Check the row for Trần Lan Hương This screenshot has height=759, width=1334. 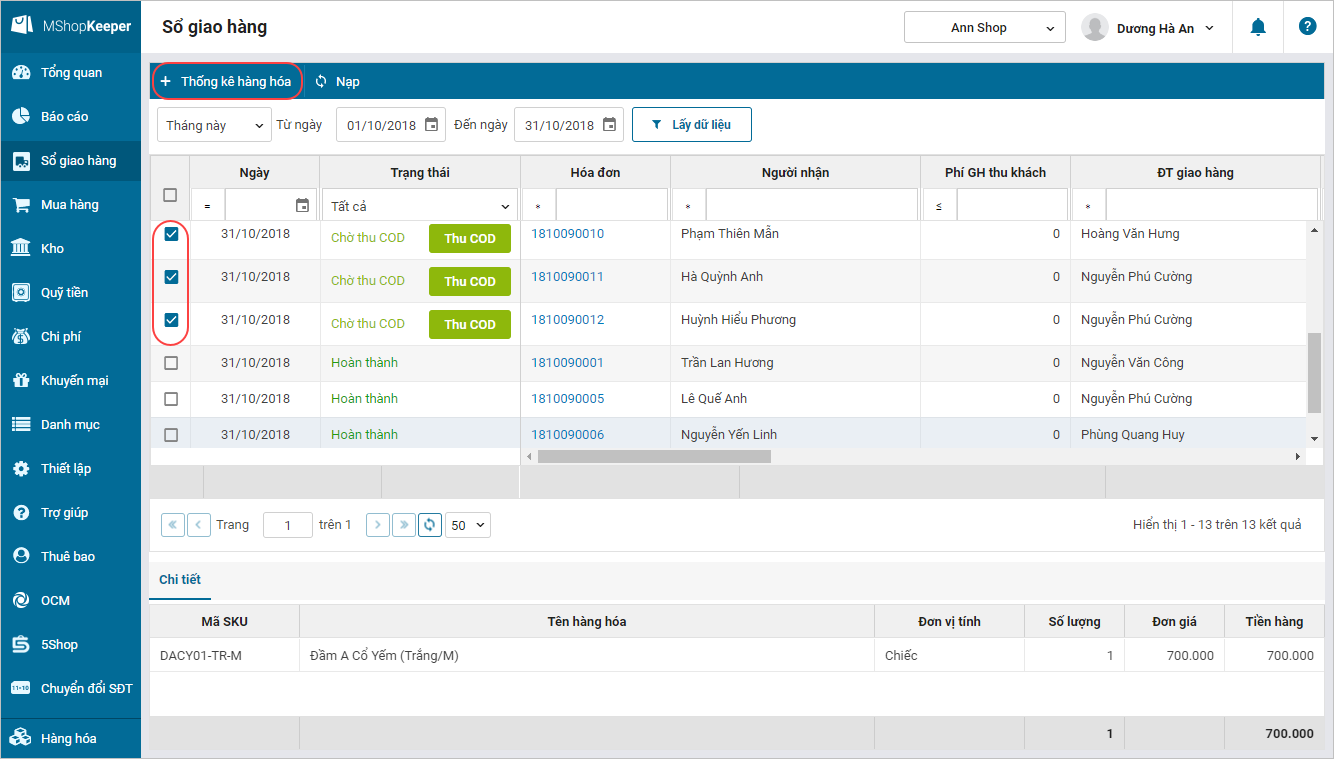tap(171, 363)
